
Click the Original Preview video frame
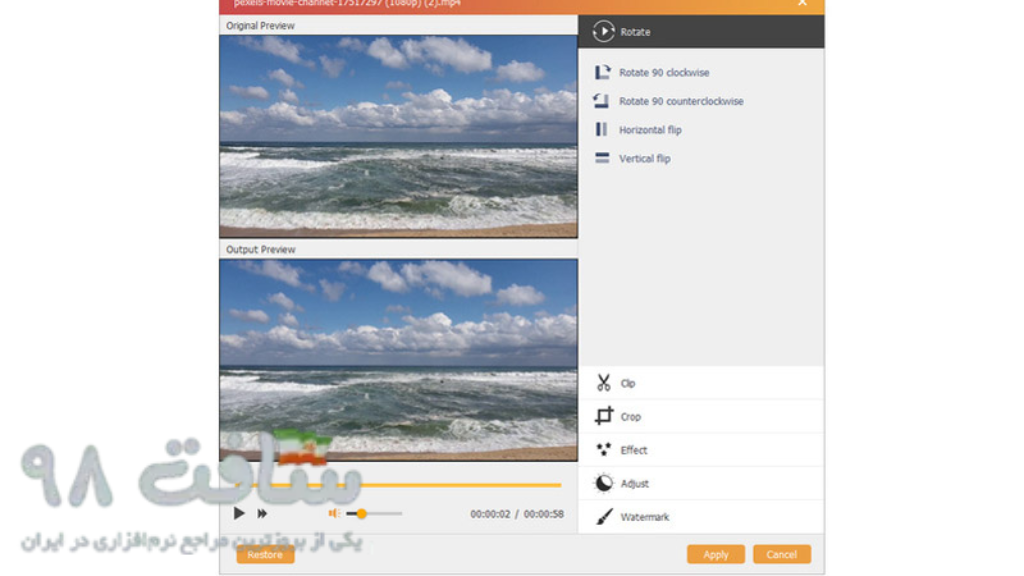tap(398, 136)
